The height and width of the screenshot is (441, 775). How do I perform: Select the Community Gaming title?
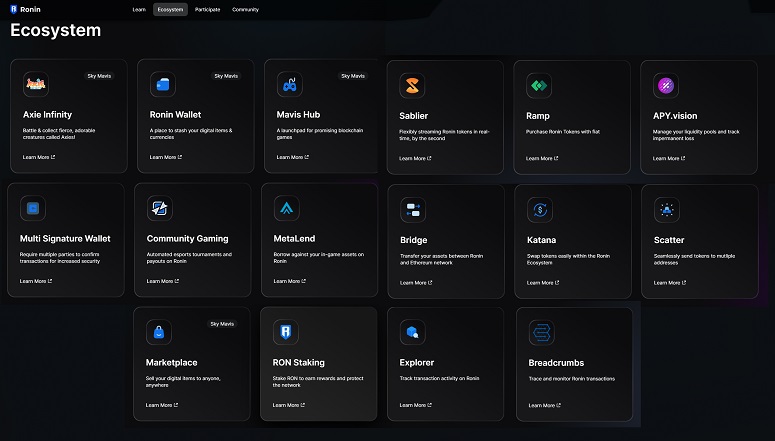tap(187, 239)
